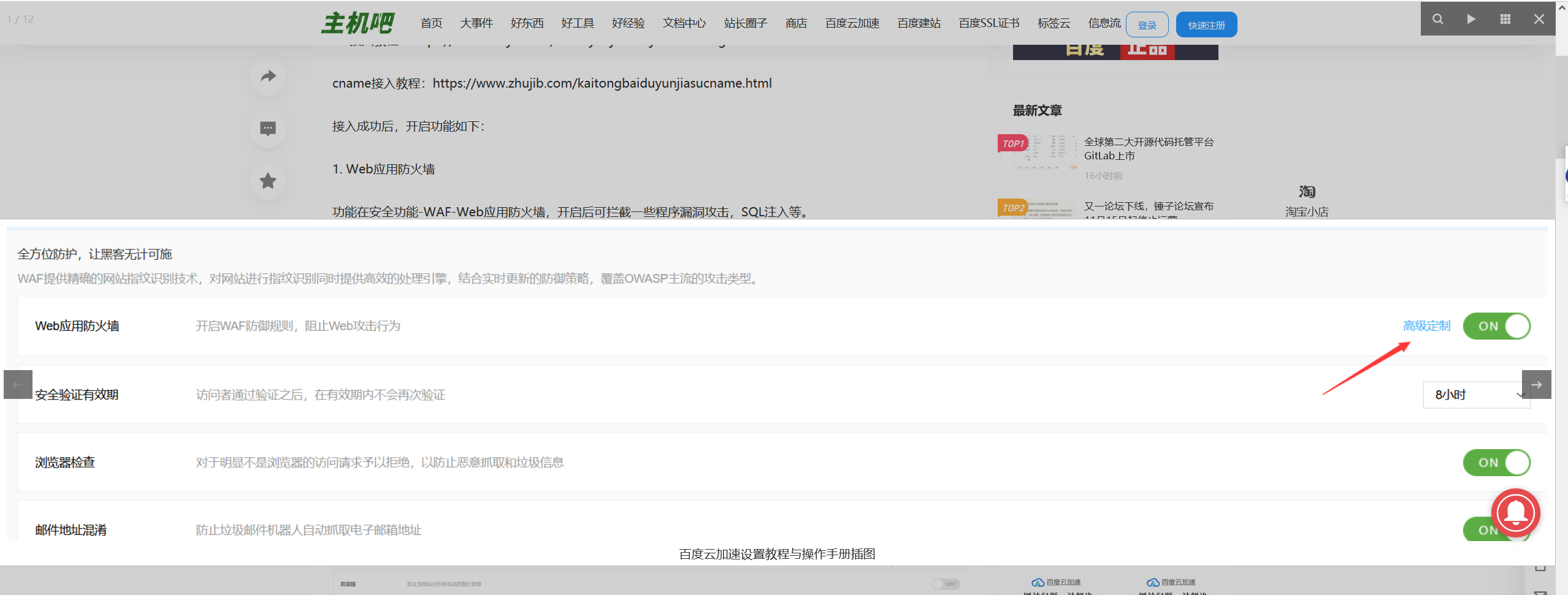Click the 高级定制 link
Image resolution: width=1568 pixels, height=595 pixels.
pyautogui.click(x=1427, y=326)
